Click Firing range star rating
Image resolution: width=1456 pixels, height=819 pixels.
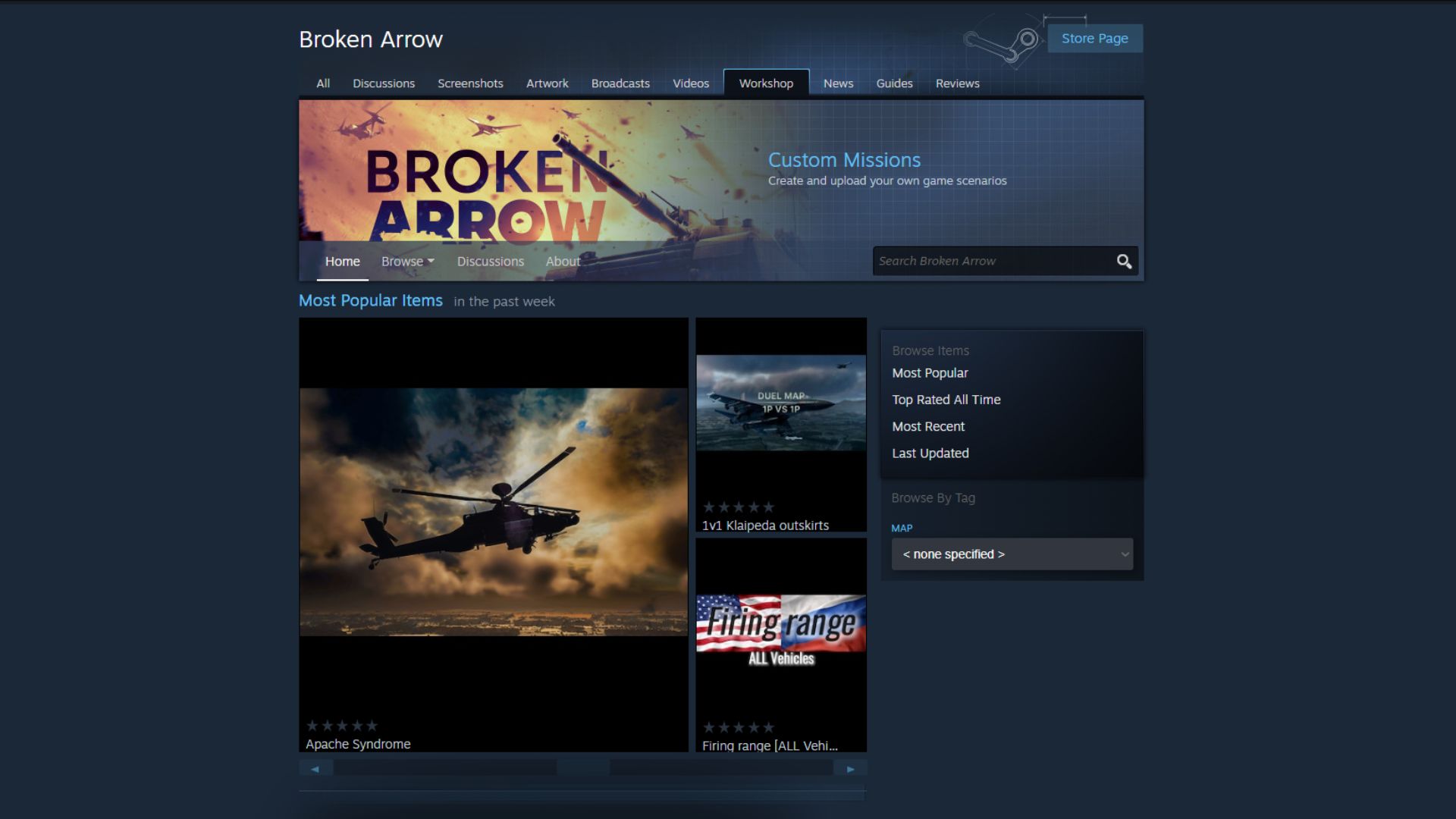[x=739, y=727]
